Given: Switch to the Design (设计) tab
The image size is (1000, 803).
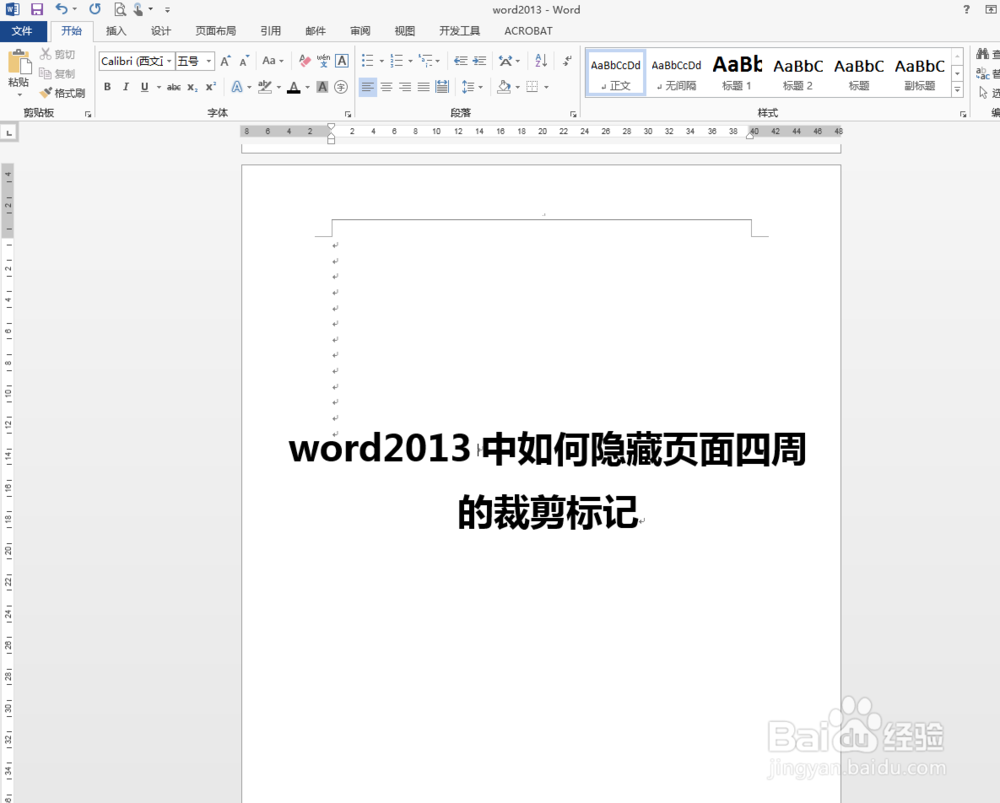Looking at the screenshot, I should coord(161,31).
